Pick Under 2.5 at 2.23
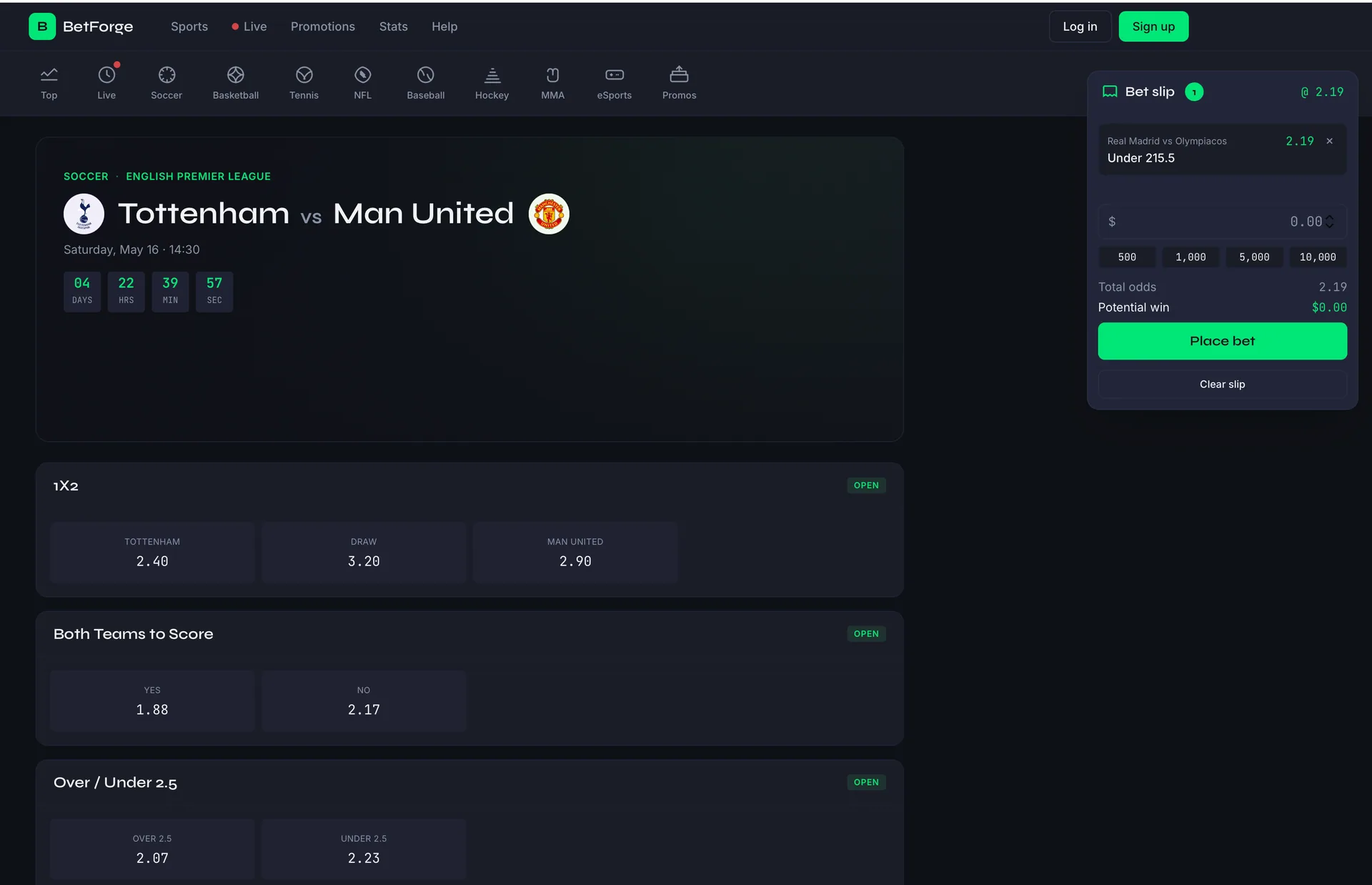The height and width of the screenshot is (885, 1372). point(364,849)
